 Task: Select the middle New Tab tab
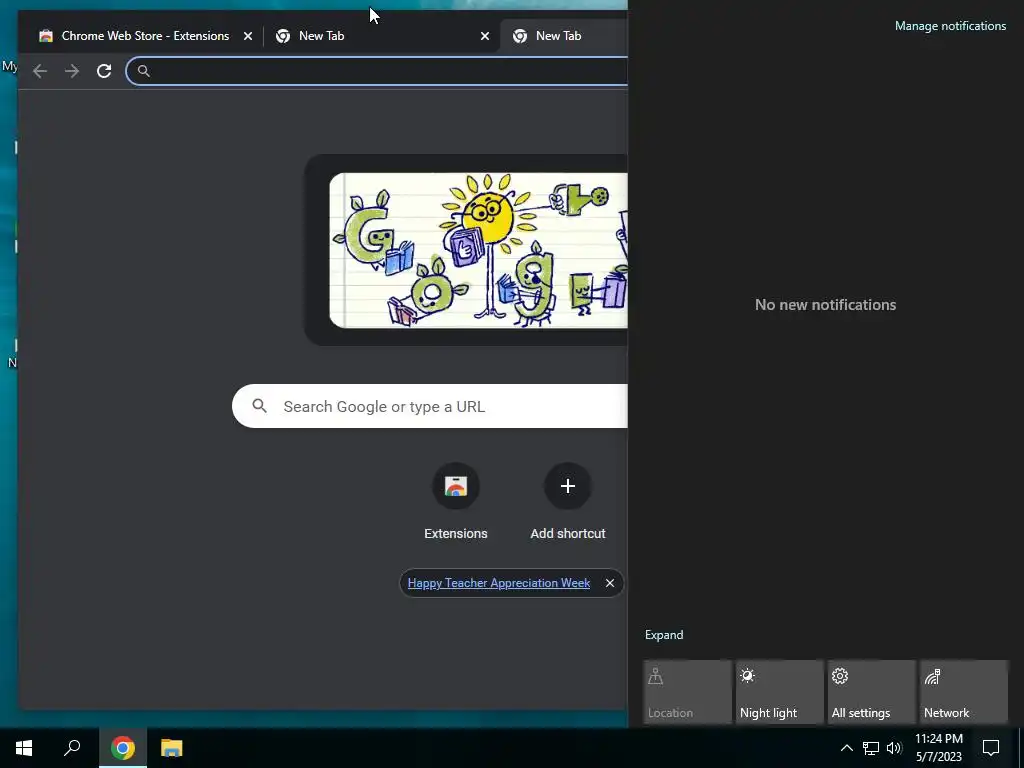click(381, 36)
